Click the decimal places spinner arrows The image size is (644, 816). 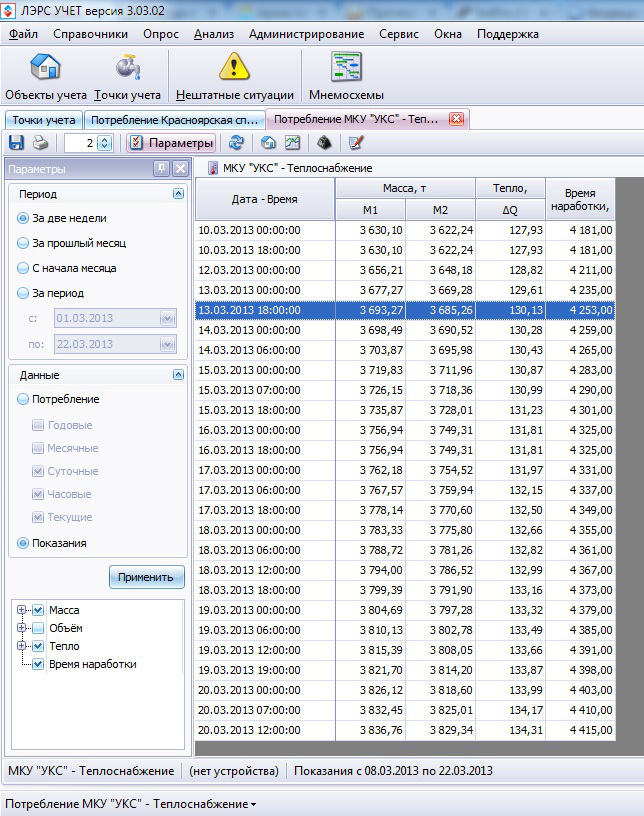(105, 143)
